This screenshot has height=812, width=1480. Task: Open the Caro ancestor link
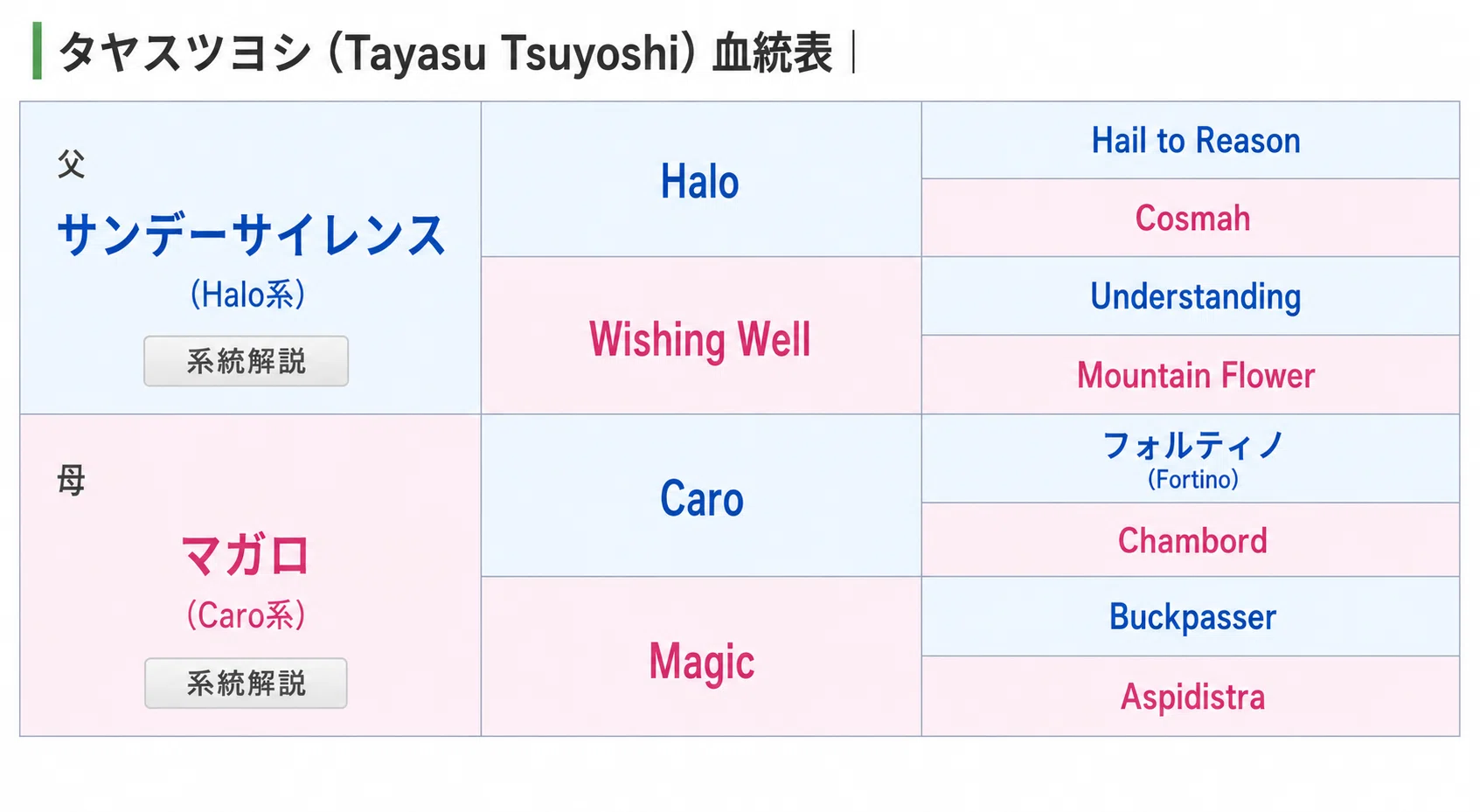[x=701, y=499]
